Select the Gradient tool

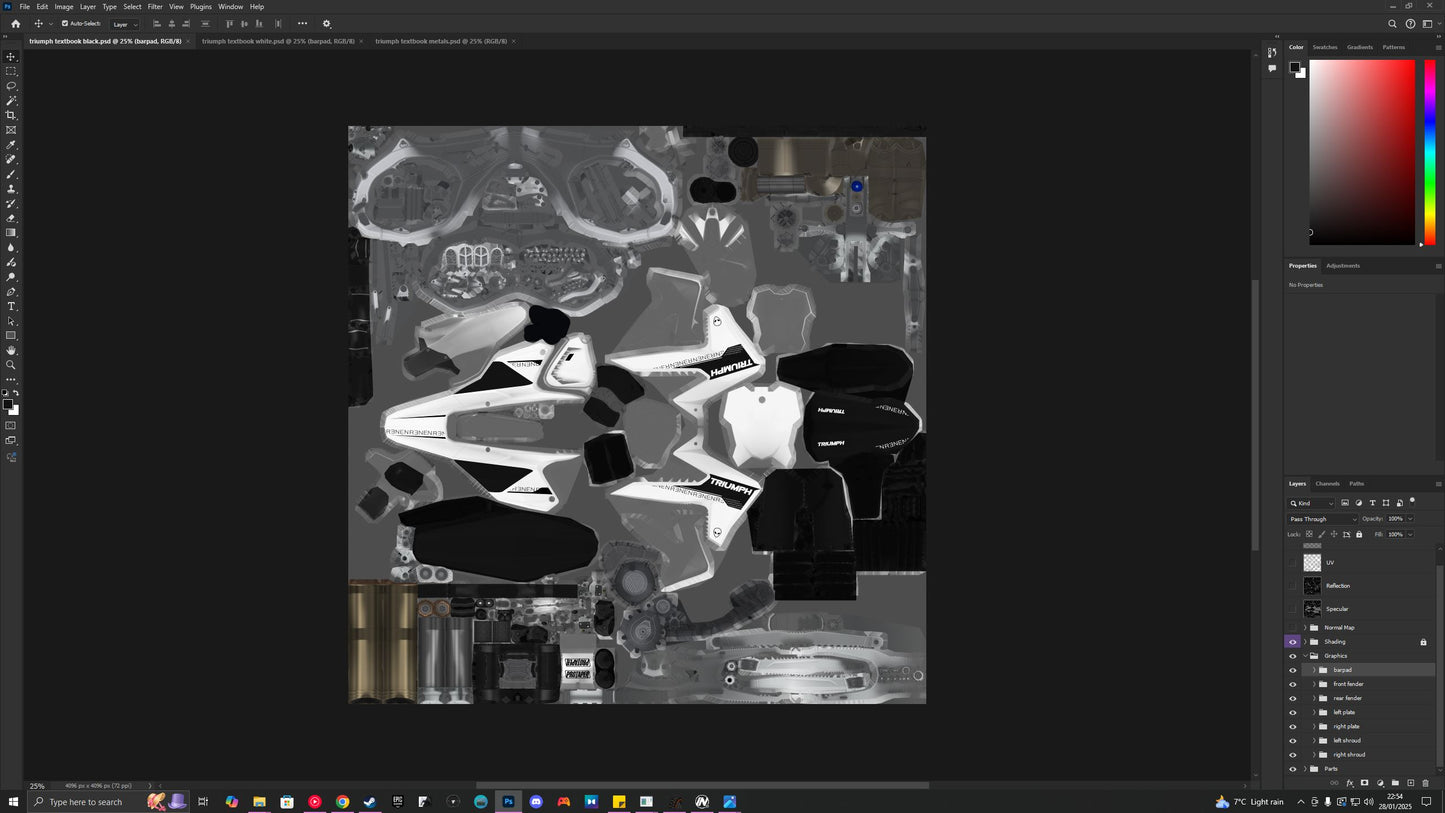coord(11,233)
